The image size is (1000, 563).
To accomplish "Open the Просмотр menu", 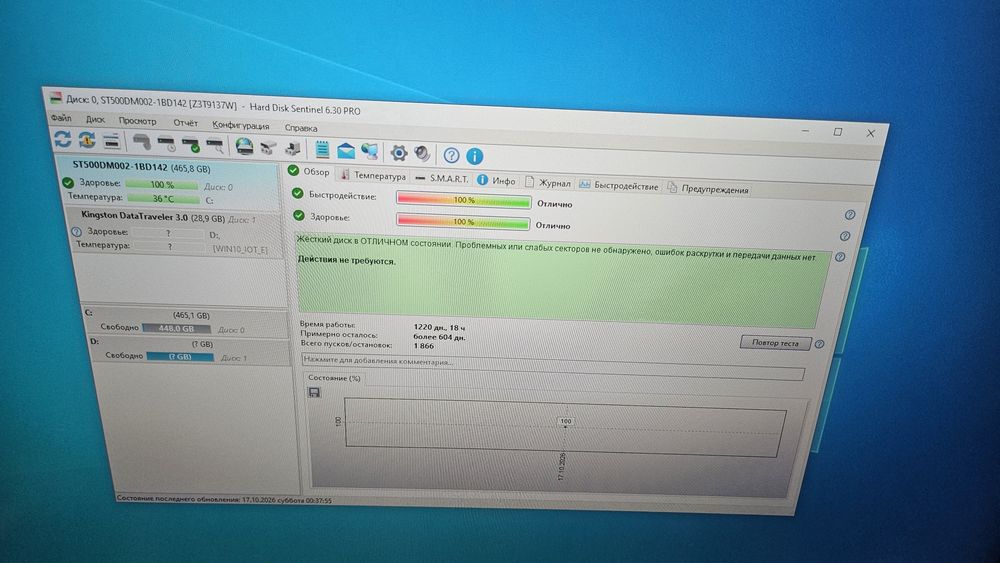I will point(137,121).
